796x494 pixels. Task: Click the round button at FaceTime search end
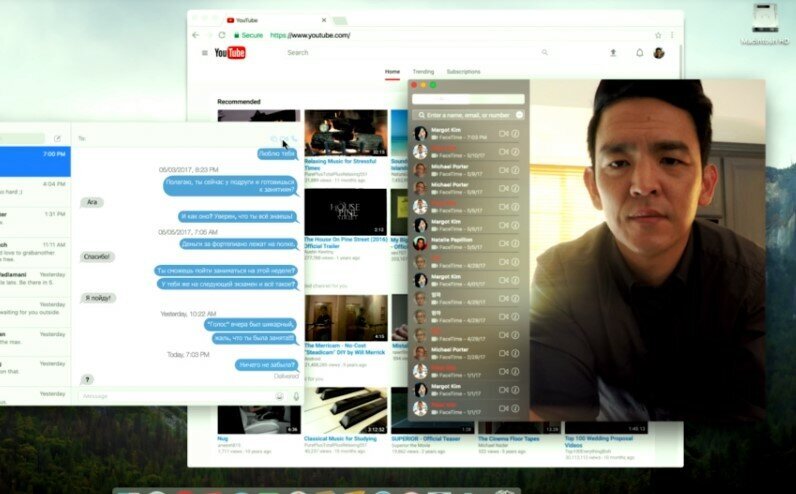[519, 115]
